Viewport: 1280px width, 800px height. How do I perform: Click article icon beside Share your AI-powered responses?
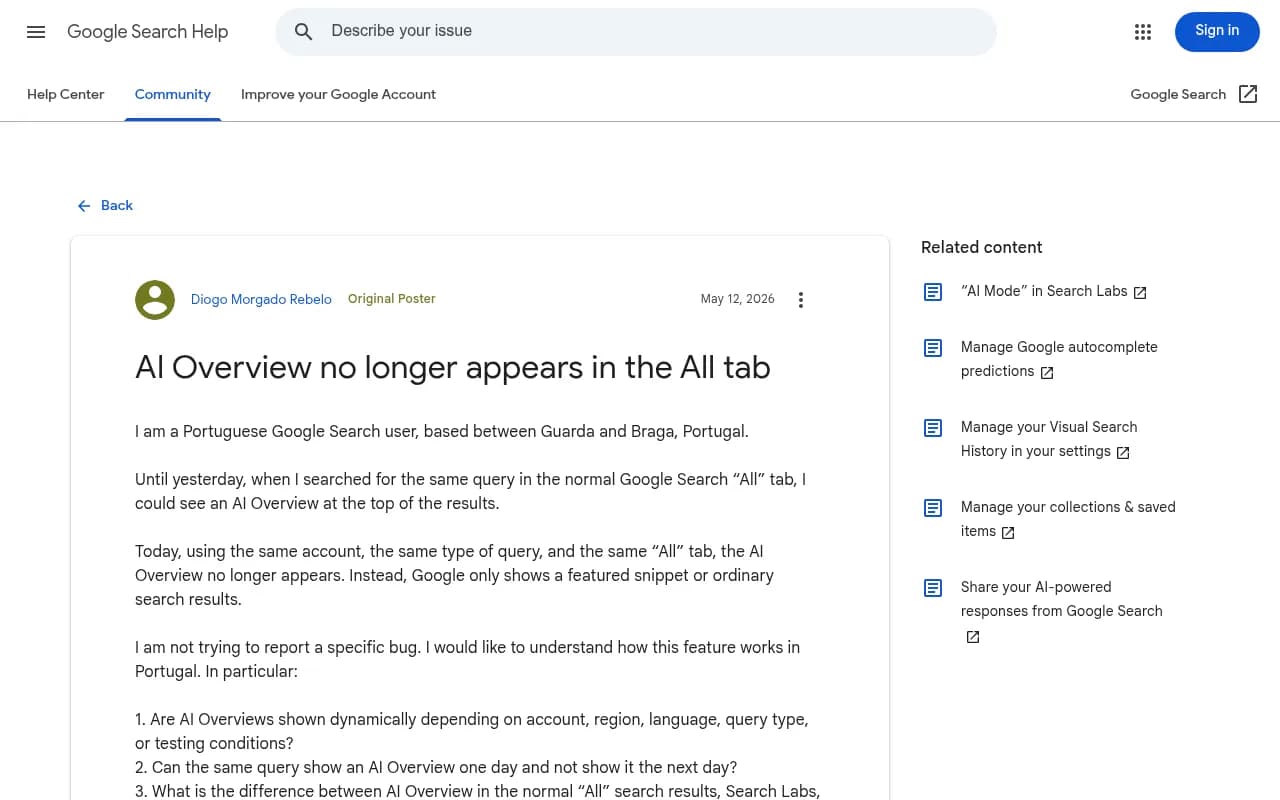pos(933,588)
